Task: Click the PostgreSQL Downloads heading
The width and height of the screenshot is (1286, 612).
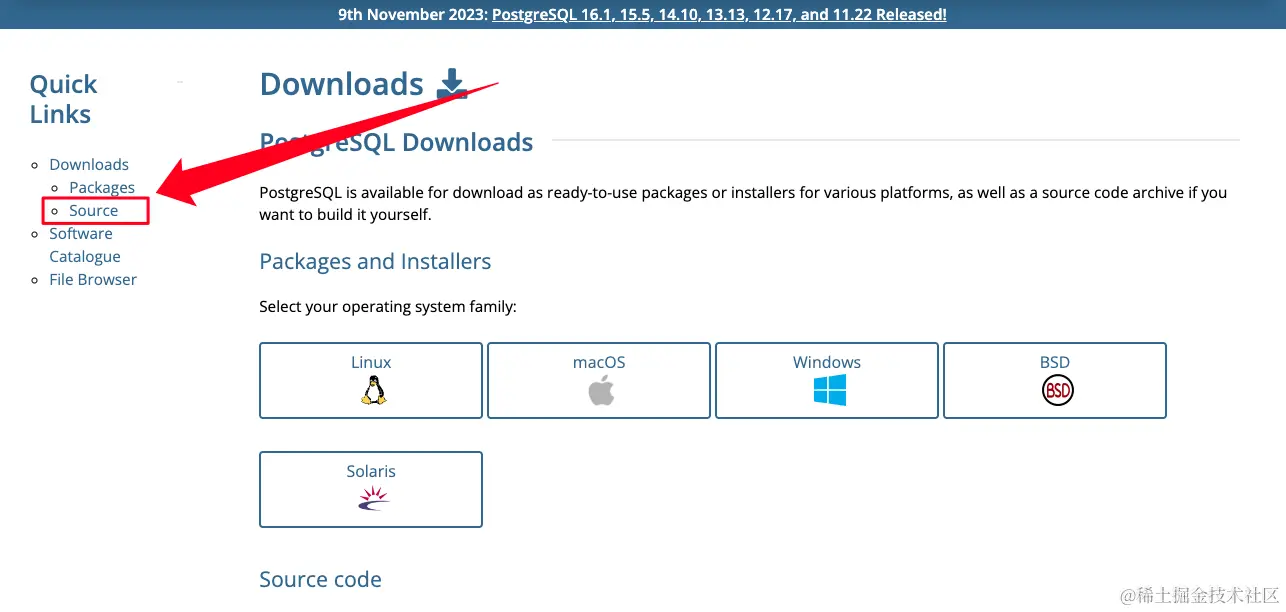Action: pyautogui.click(x=396, y=142)
